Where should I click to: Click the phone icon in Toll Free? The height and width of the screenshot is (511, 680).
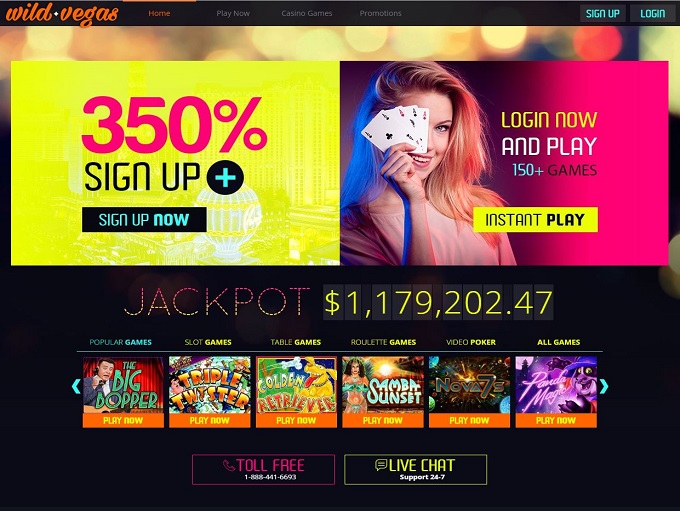point(229,465)
